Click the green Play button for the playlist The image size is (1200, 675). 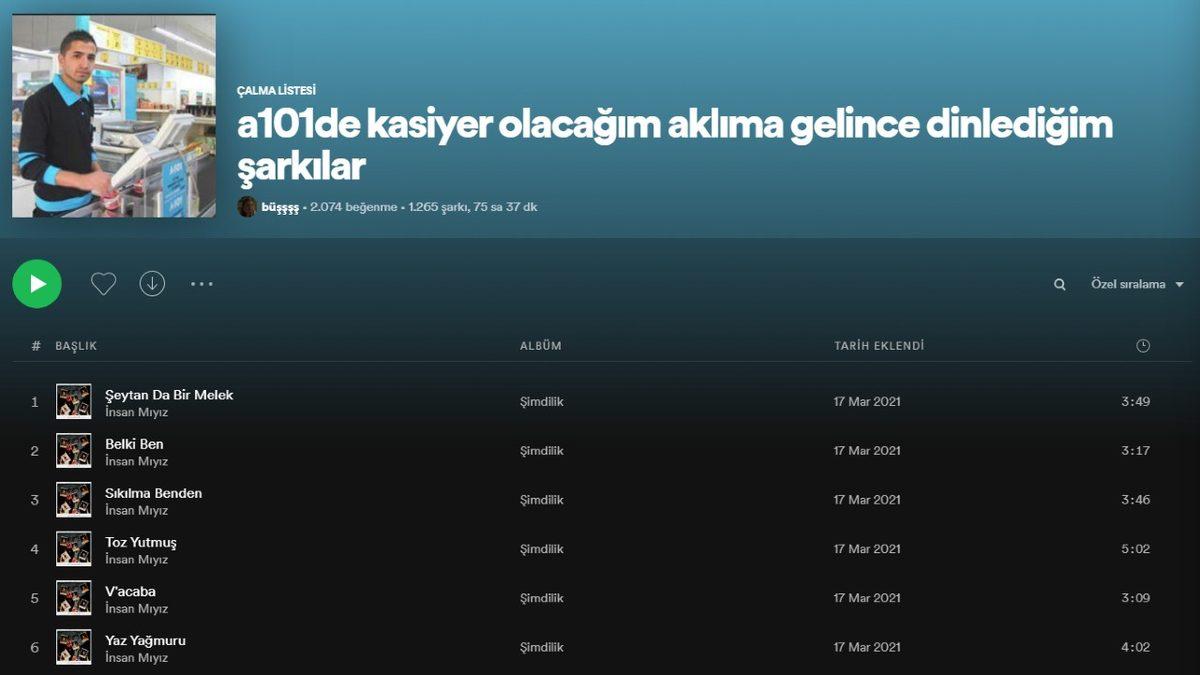coord(37,284)
